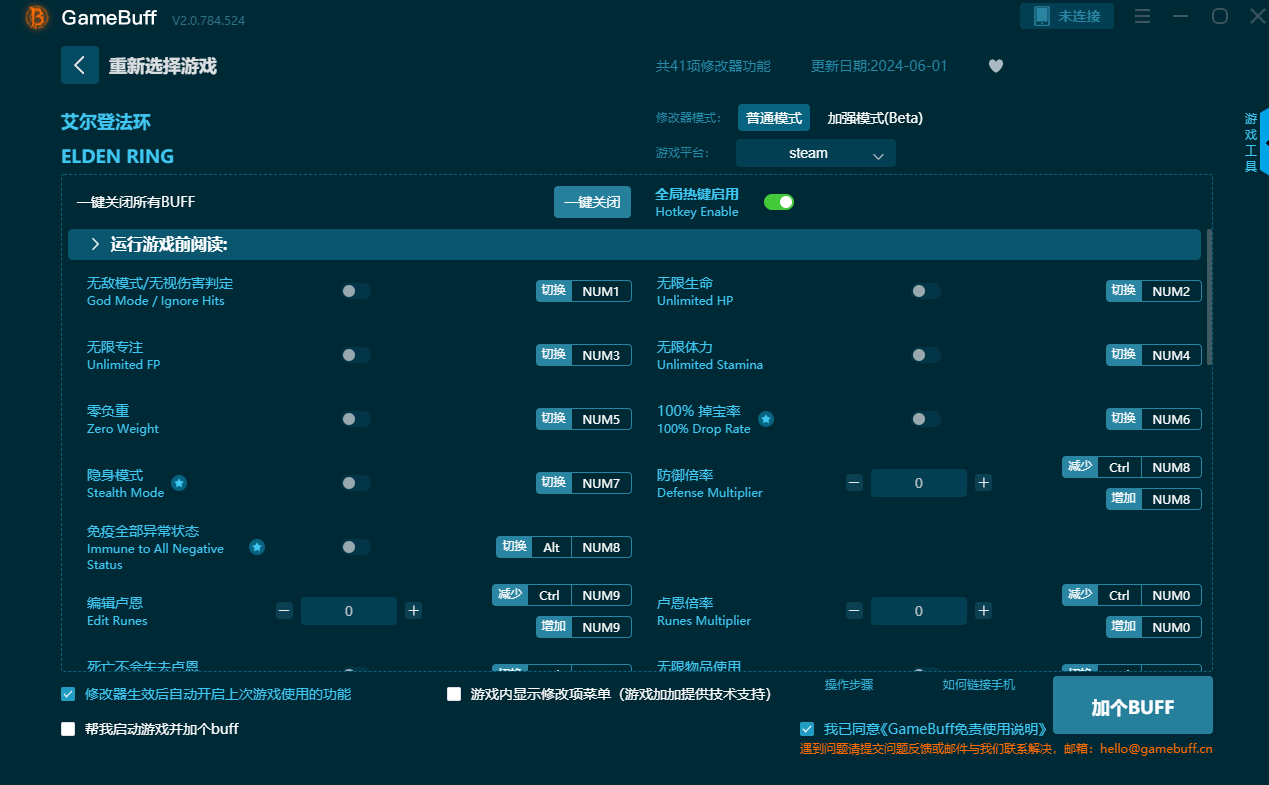Switch to Enhanced Mode (Beta) tab
This screenshot has height=785, width=1269.
[874, 118]
